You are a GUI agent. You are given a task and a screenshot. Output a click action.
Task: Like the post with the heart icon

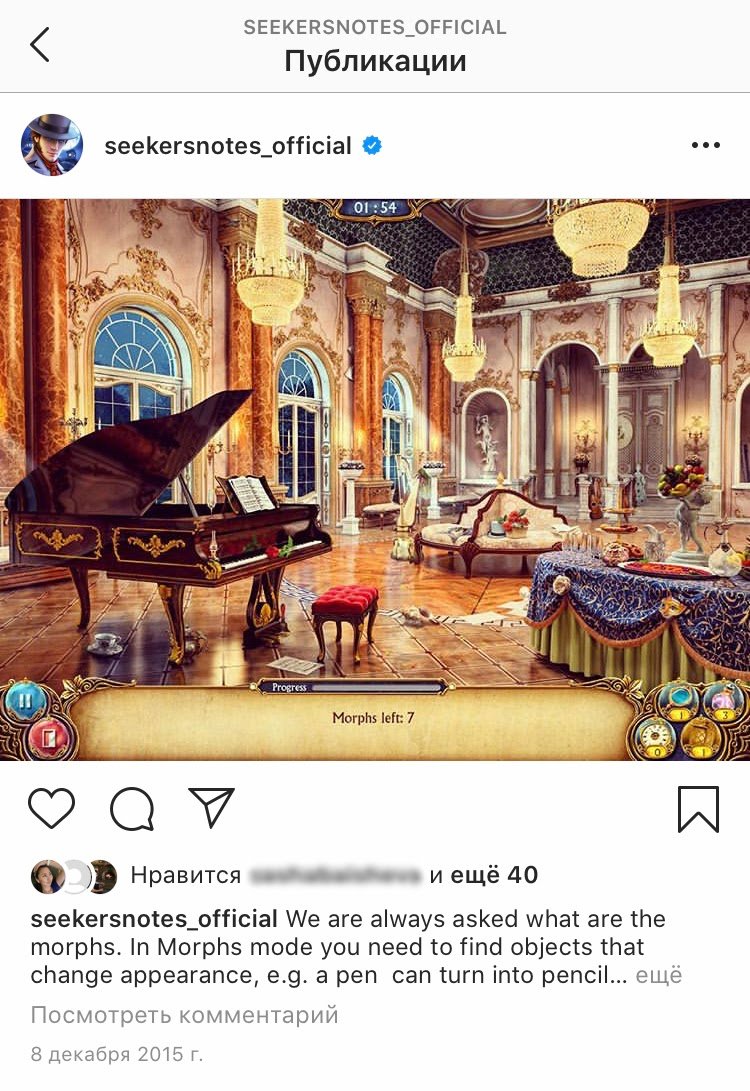51,809
